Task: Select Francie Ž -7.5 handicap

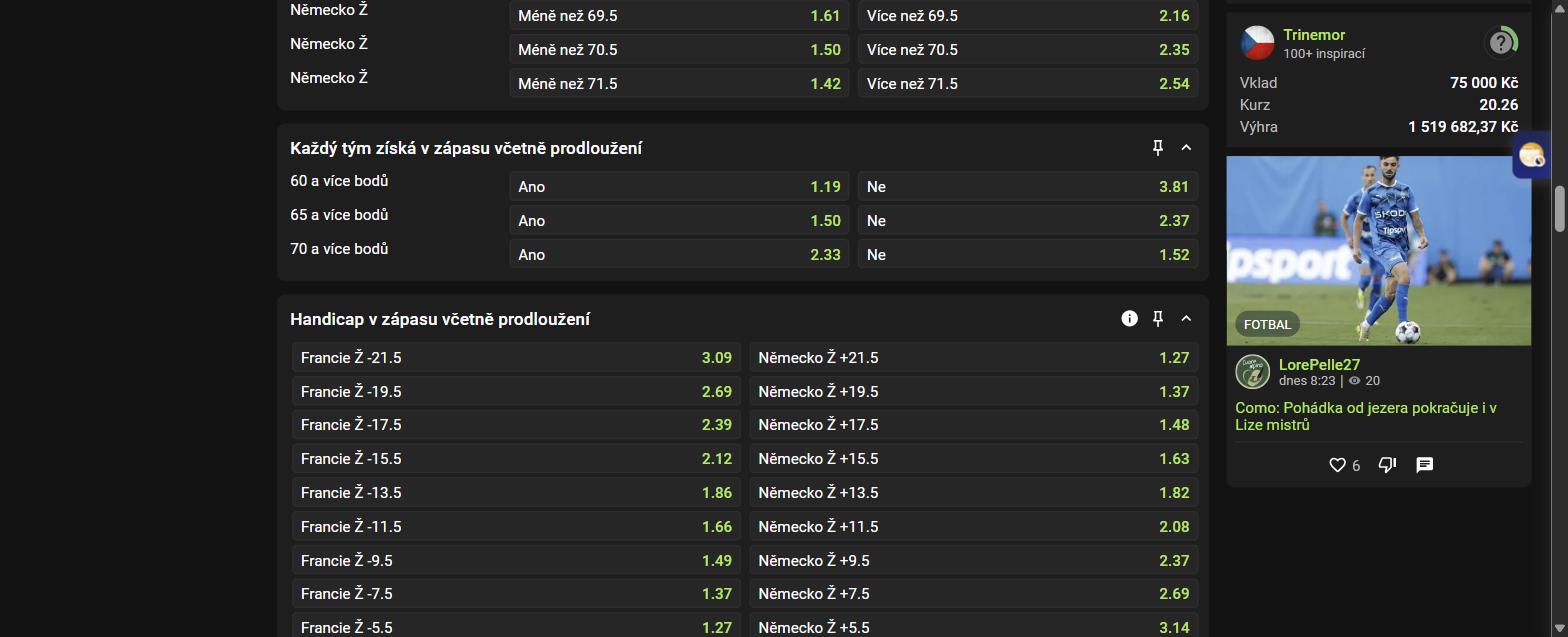Action: (516, 594)
